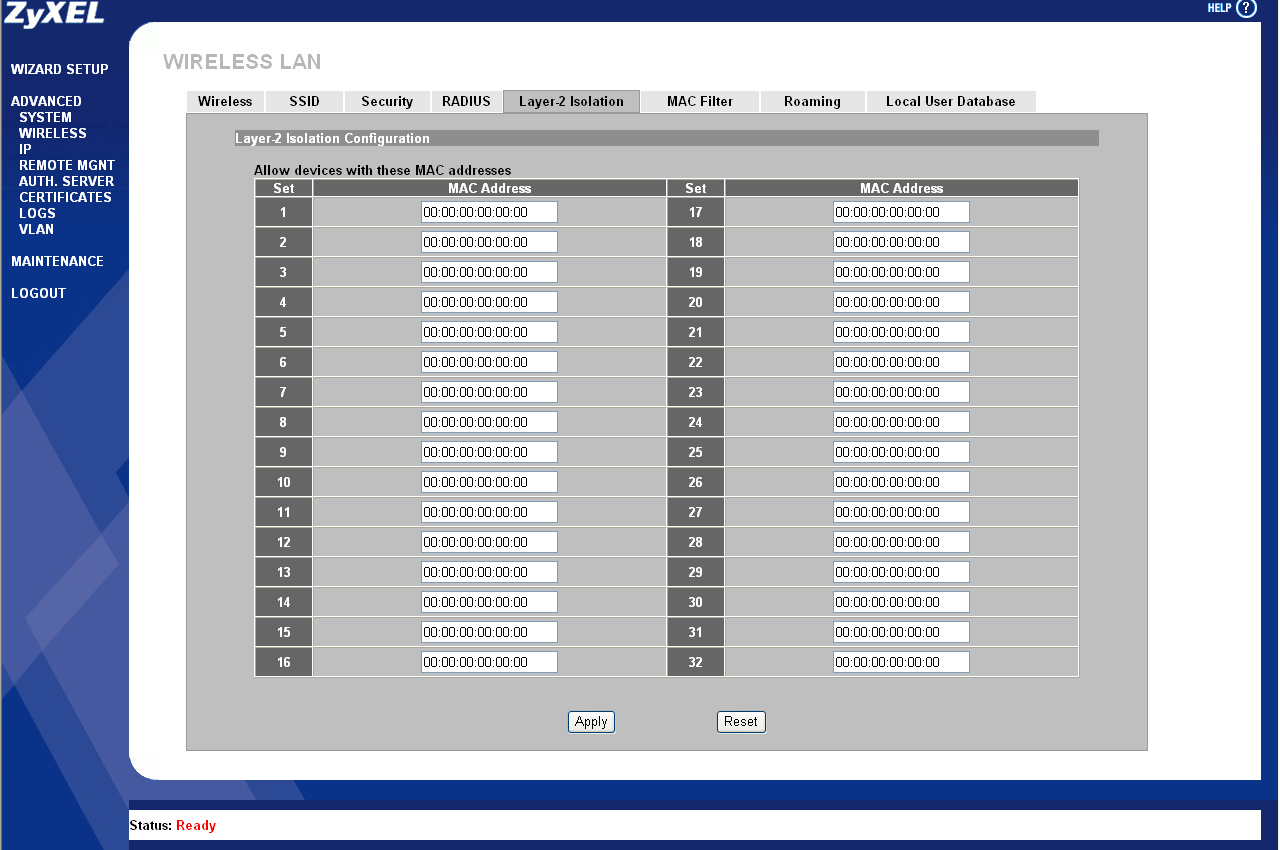Click the Apply button
1280x850 pixels.
point(591,722)
